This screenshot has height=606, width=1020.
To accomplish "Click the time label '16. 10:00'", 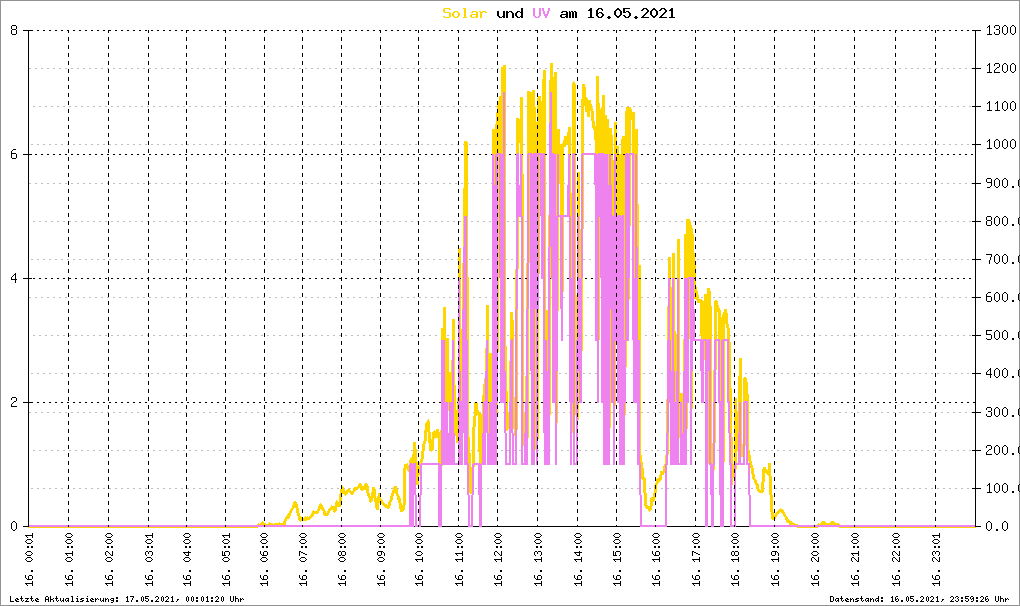I will [x=419, y=560].
